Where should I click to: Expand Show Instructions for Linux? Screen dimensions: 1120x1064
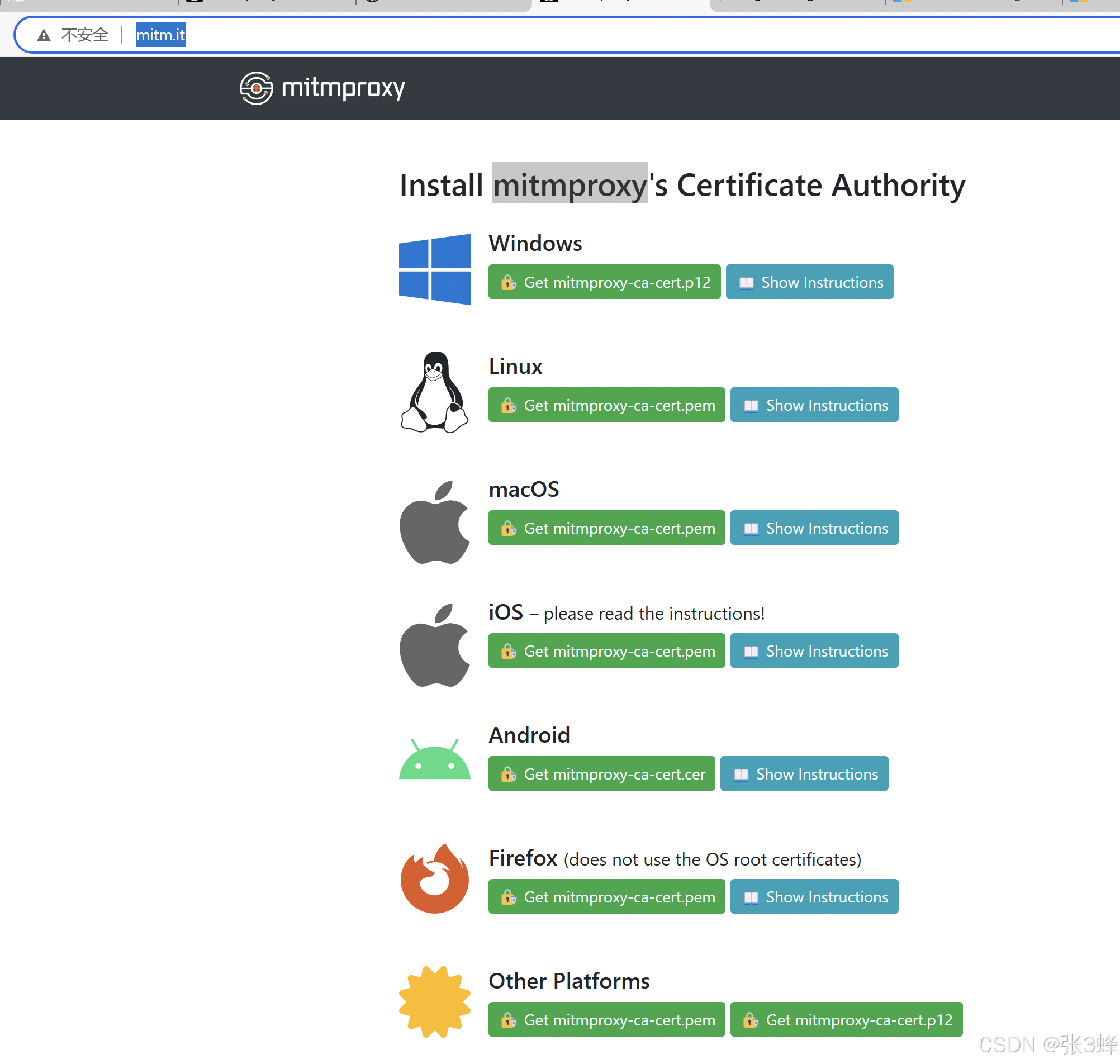click(x=814, y=405)
